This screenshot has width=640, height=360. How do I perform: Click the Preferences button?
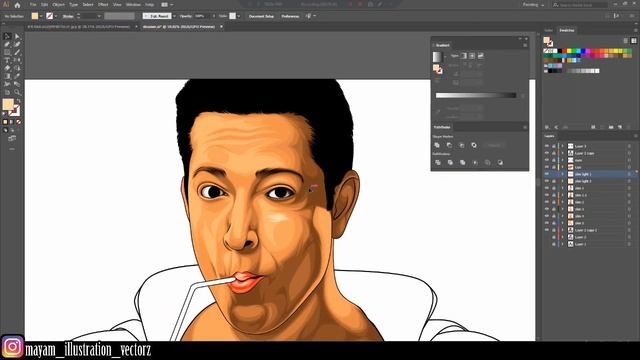click(290, 16)
